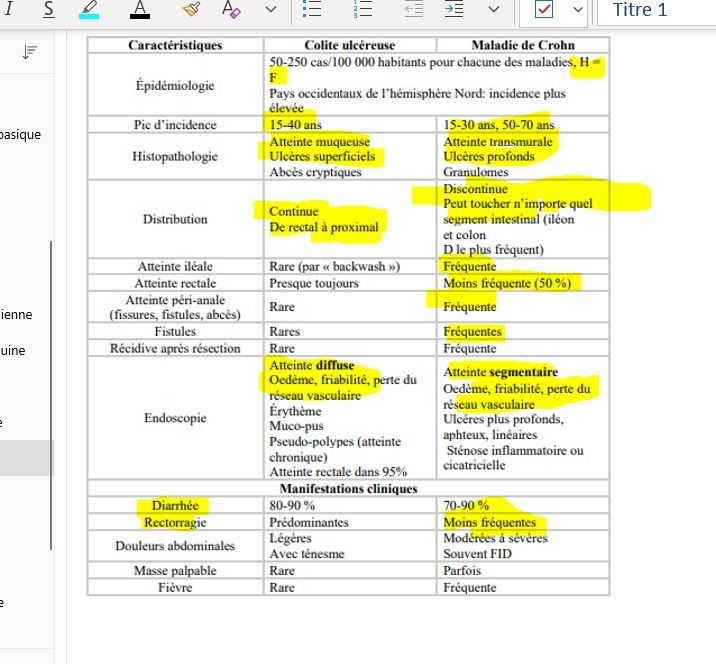Viewport: 716px width, 664px height.
Task: Select the 'Histopathologie' row label
Action: [175, 156]
